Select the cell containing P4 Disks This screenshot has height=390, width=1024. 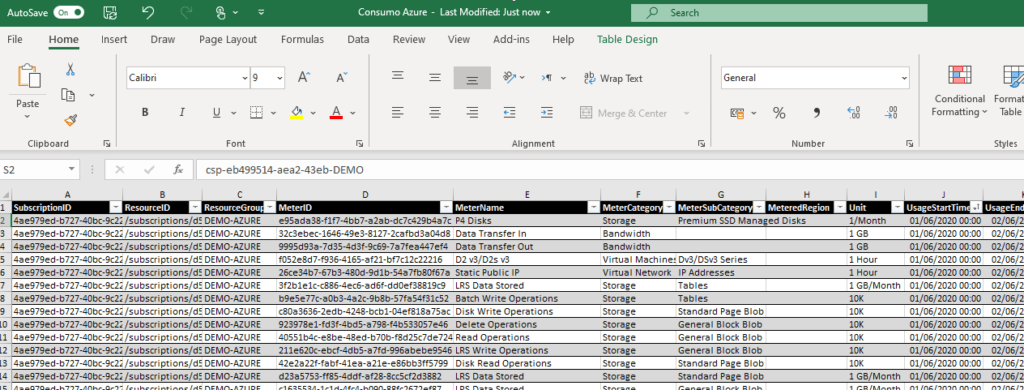tap(527, 220)
